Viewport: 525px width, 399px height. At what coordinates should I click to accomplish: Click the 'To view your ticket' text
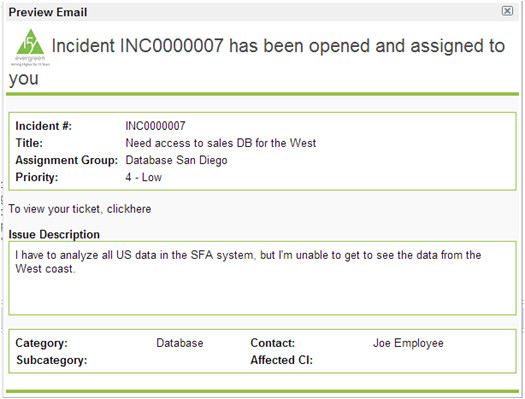(54, 209)
